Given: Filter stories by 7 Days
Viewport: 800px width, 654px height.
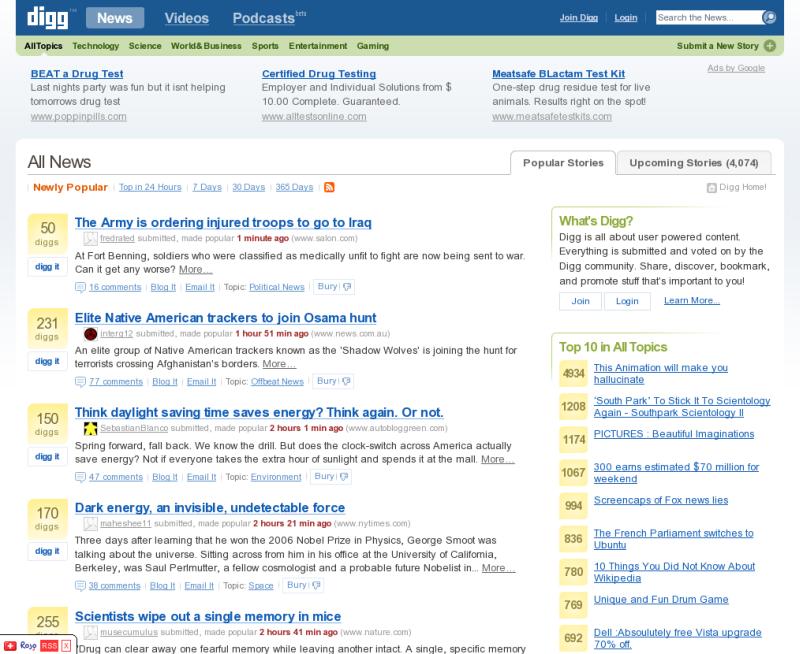Looking at the screenshot, I should point(207,187).
